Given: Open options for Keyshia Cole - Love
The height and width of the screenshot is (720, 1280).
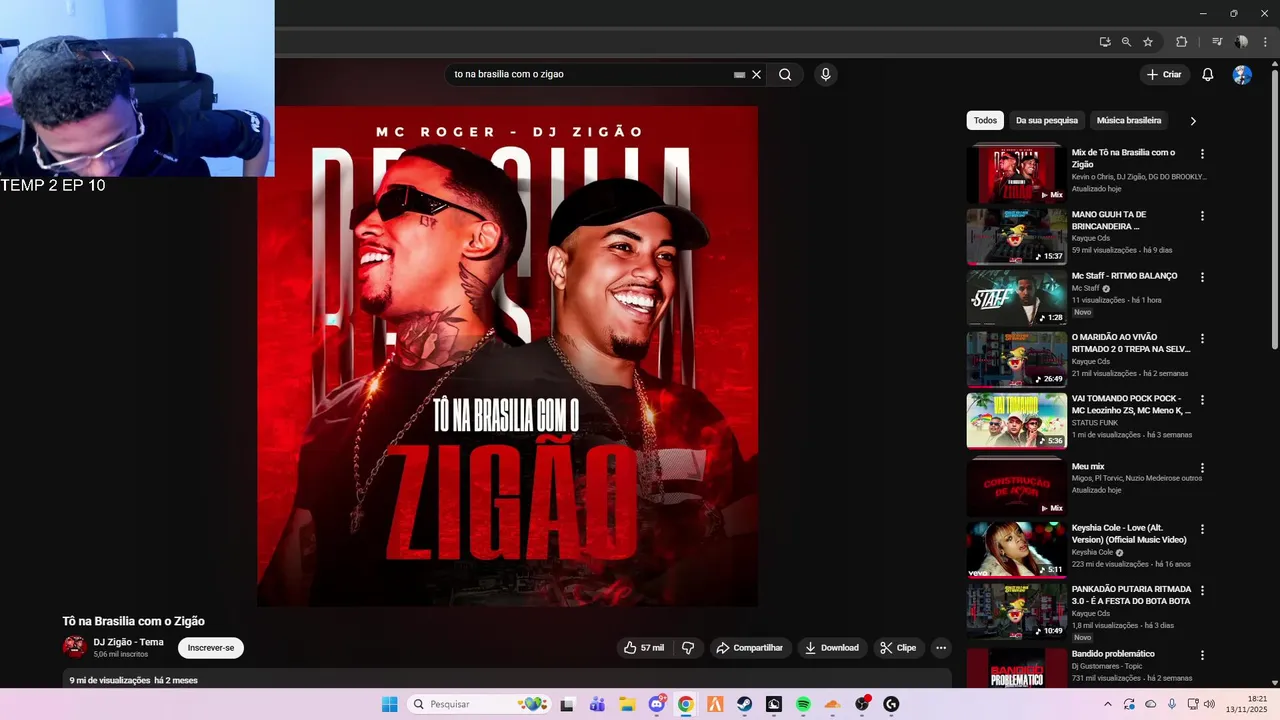Looking at the screenshot, I should (1202, 529).
